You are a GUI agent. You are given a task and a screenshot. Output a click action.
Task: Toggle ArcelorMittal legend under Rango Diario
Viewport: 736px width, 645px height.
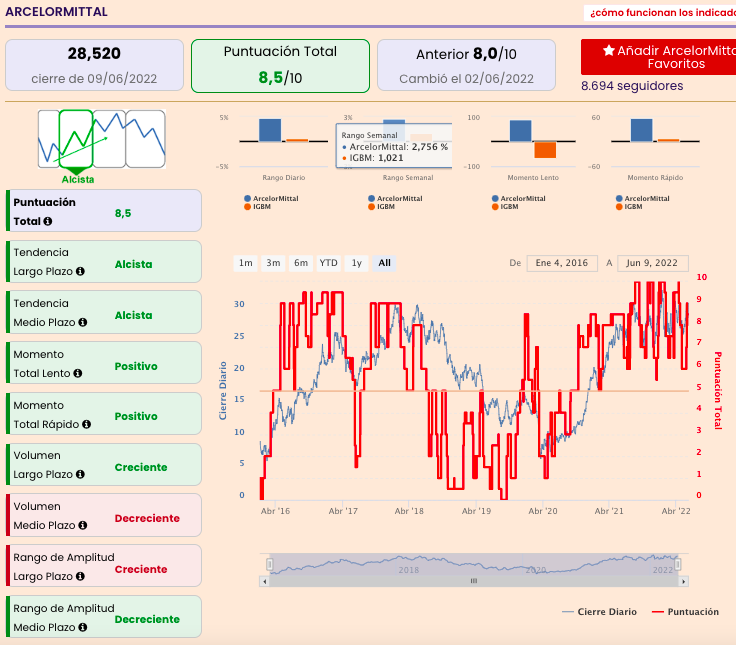click(271, 199)
